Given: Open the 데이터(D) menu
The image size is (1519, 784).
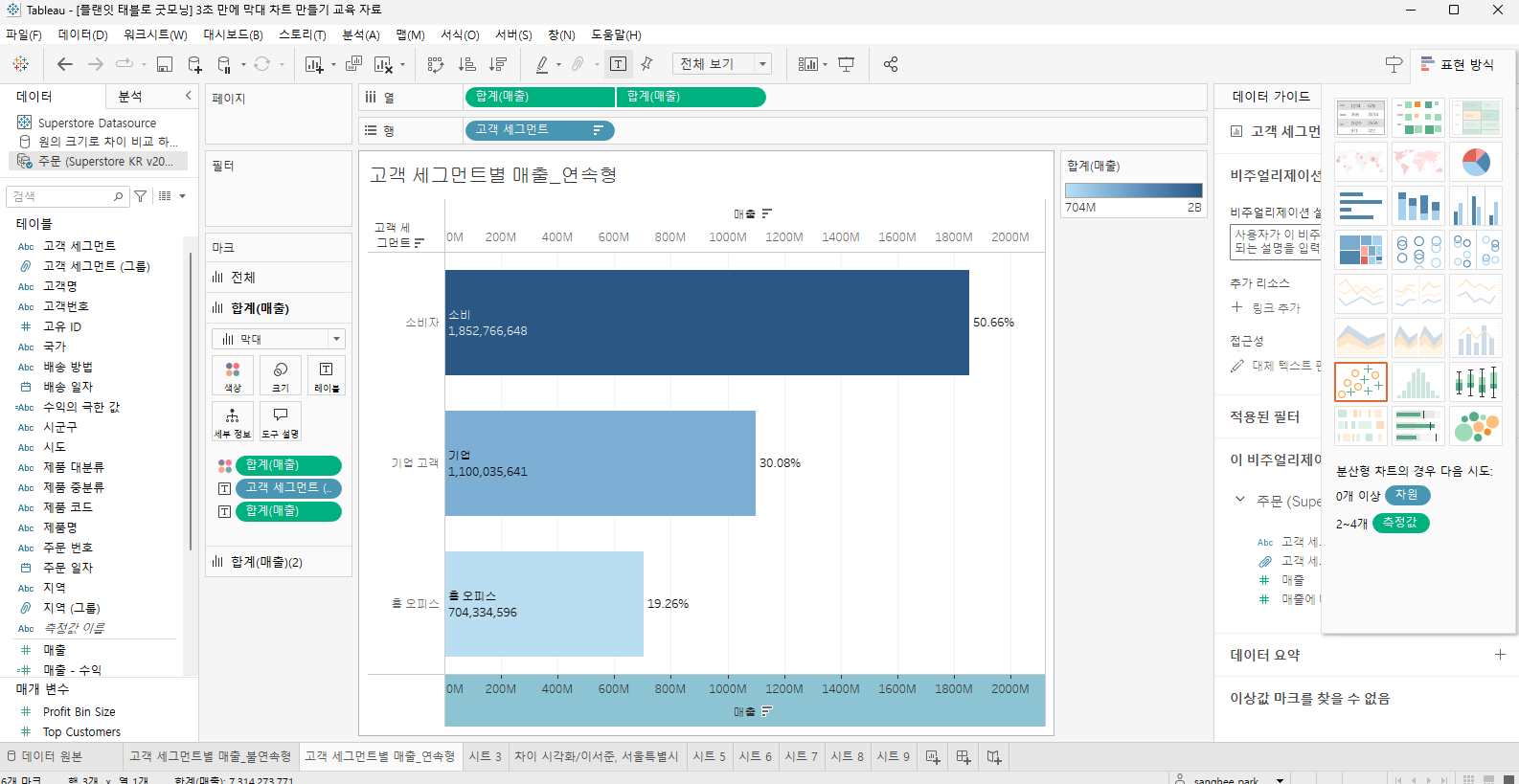Looking at the screenshot, I should [x=83, y=34].
